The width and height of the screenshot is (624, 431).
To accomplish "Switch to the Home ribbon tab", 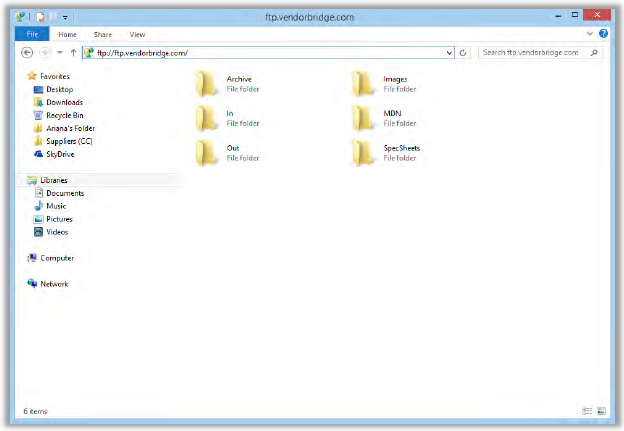I will point(67,35).
